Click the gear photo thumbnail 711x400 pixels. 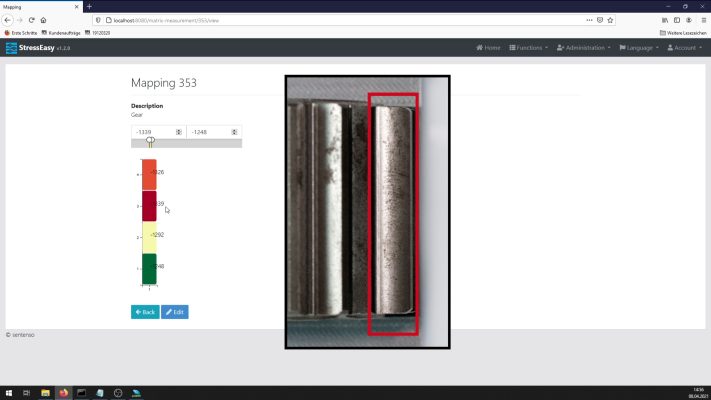pos(367,212)
